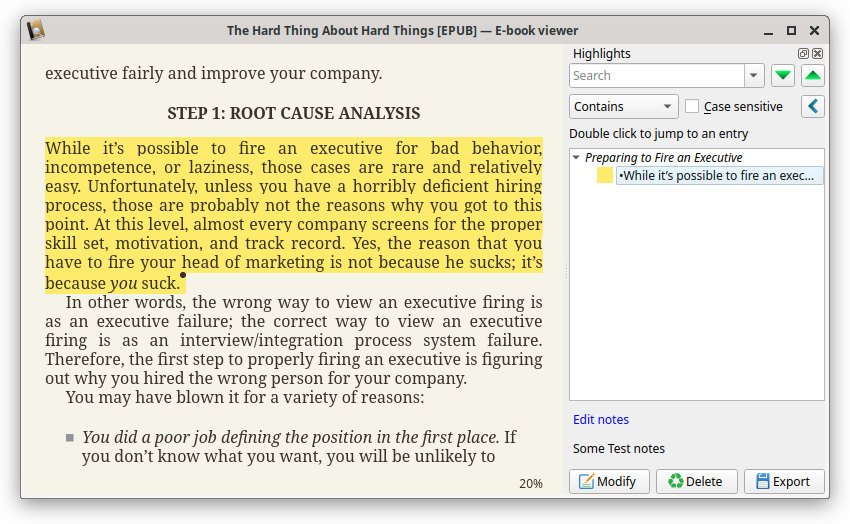Collapse the Preparing to Fire an Executive group

[576, 158]
